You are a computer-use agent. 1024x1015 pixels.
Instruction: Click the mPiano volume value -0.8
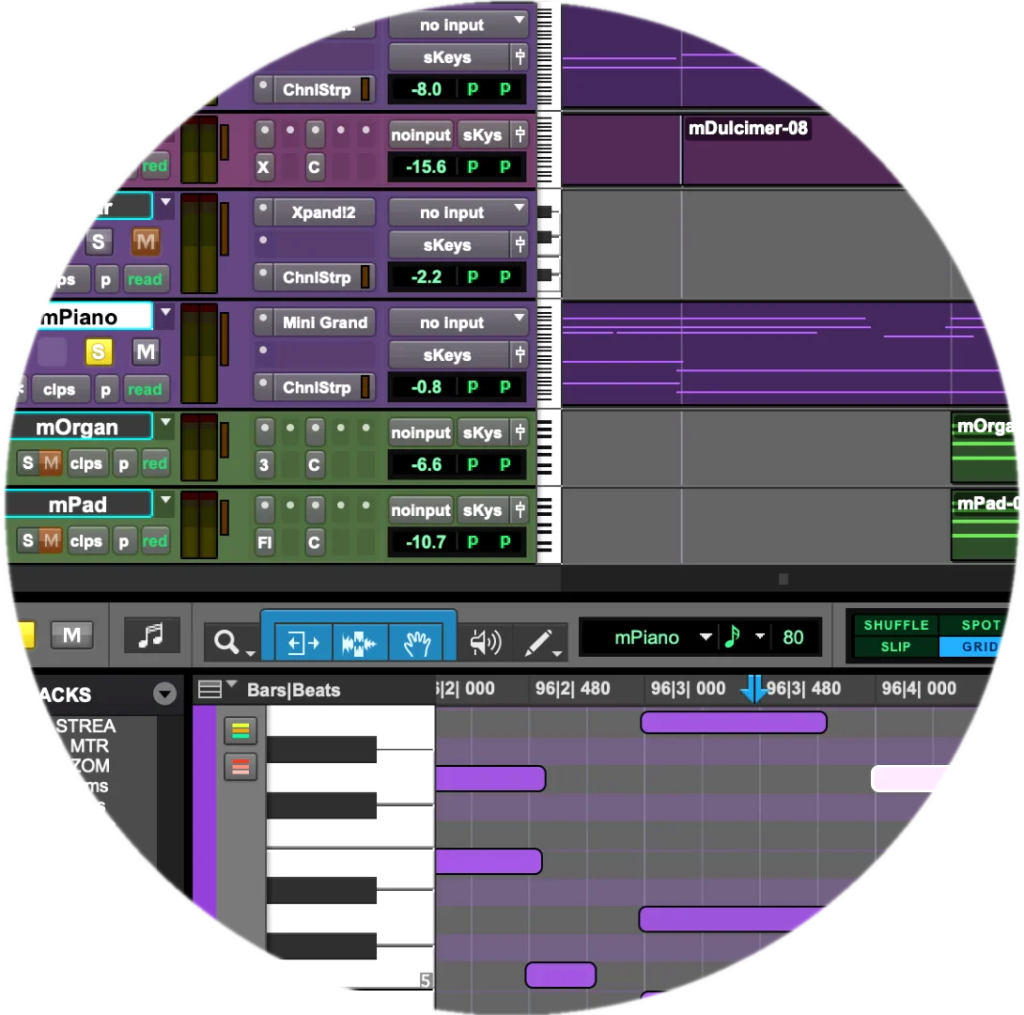click(426, 387)
